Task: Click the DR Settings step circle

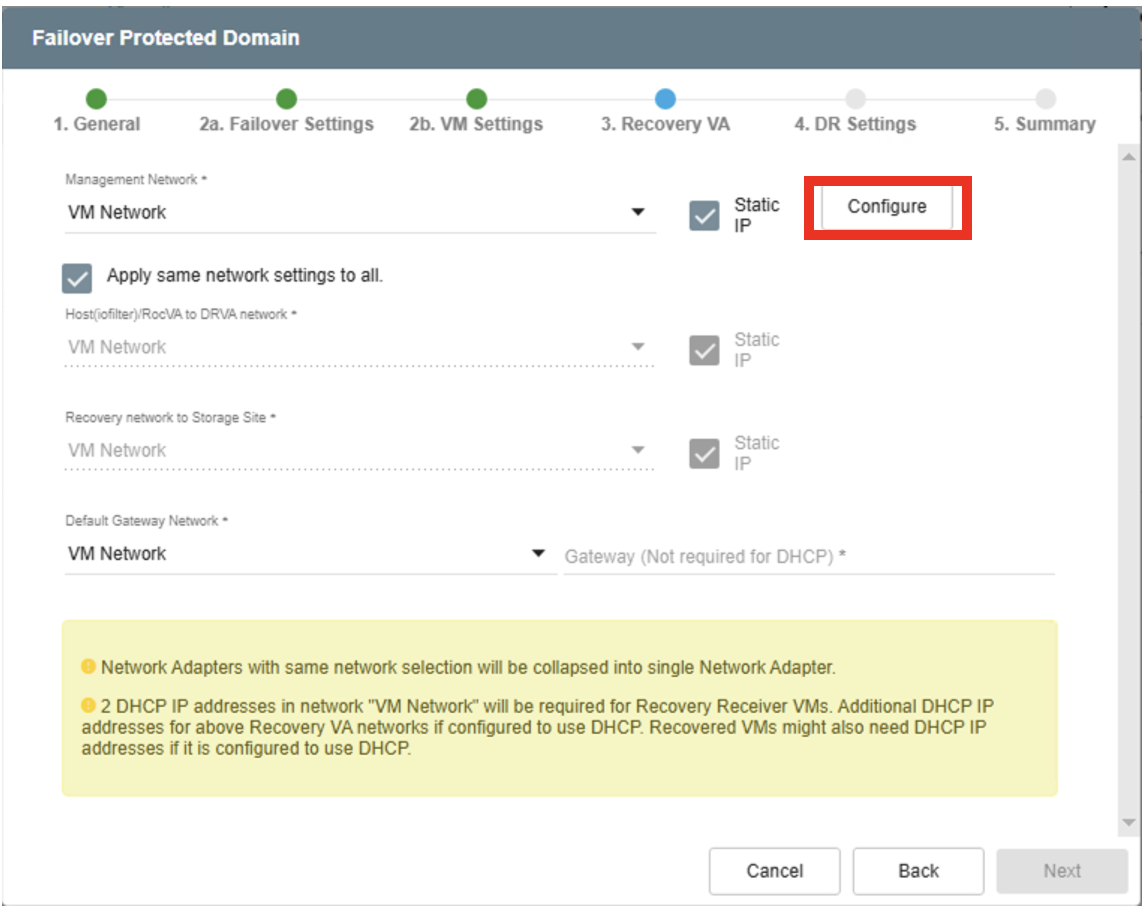Action: [x=855, y=99]
